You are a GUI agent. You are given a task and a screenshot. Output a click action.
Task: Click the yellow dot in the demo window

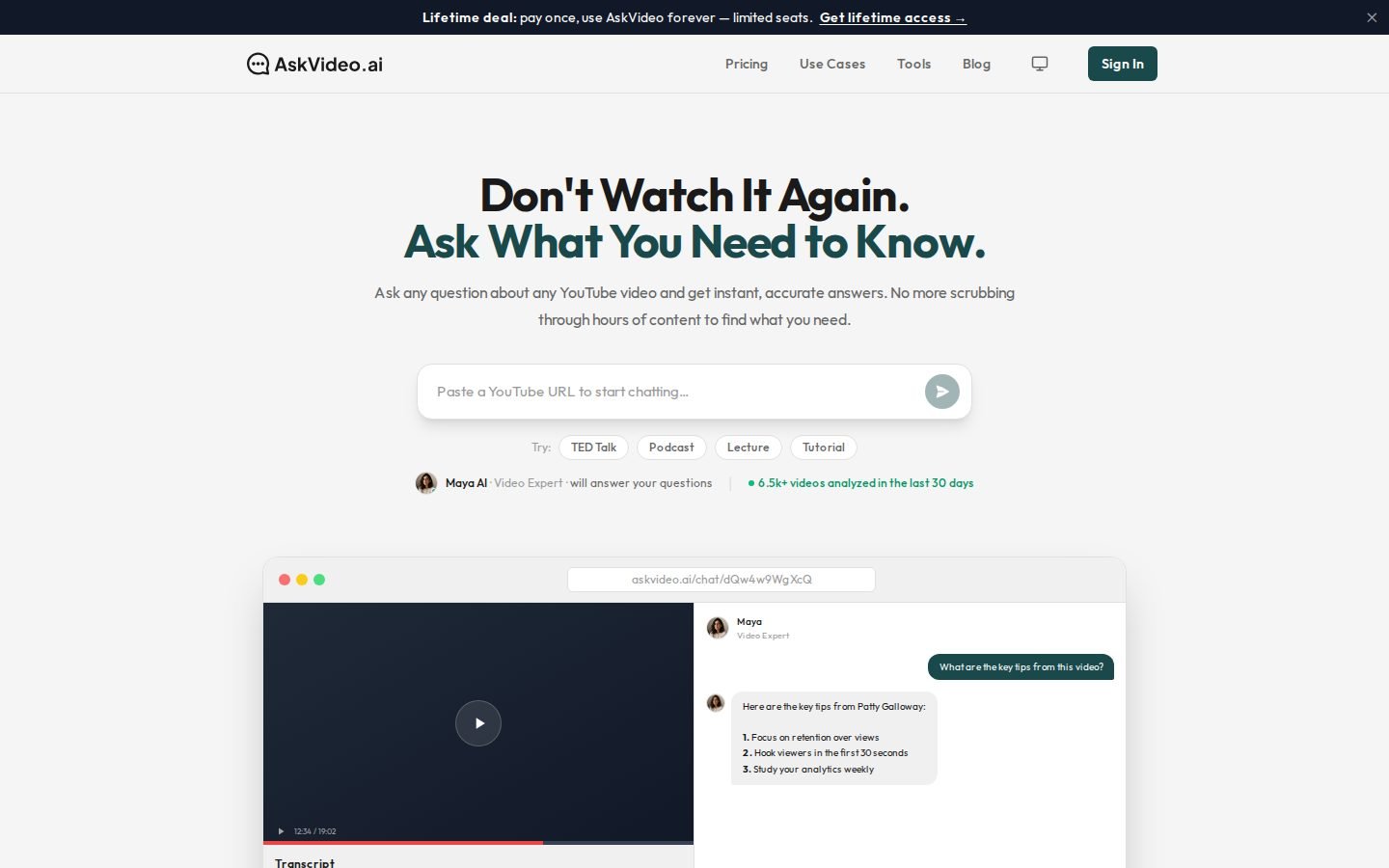[302, 580]
